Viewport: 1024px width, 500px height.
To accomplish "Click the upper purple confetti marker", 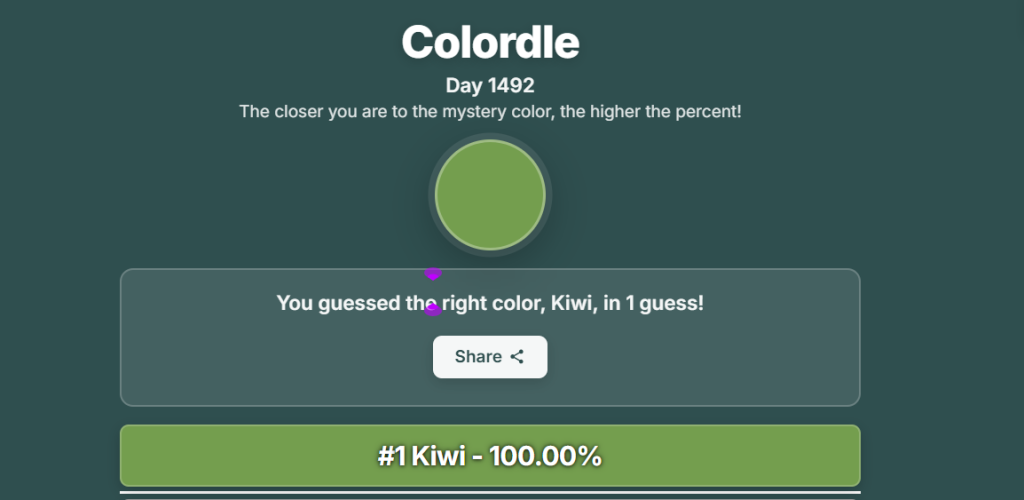I will tap(433, 272).
